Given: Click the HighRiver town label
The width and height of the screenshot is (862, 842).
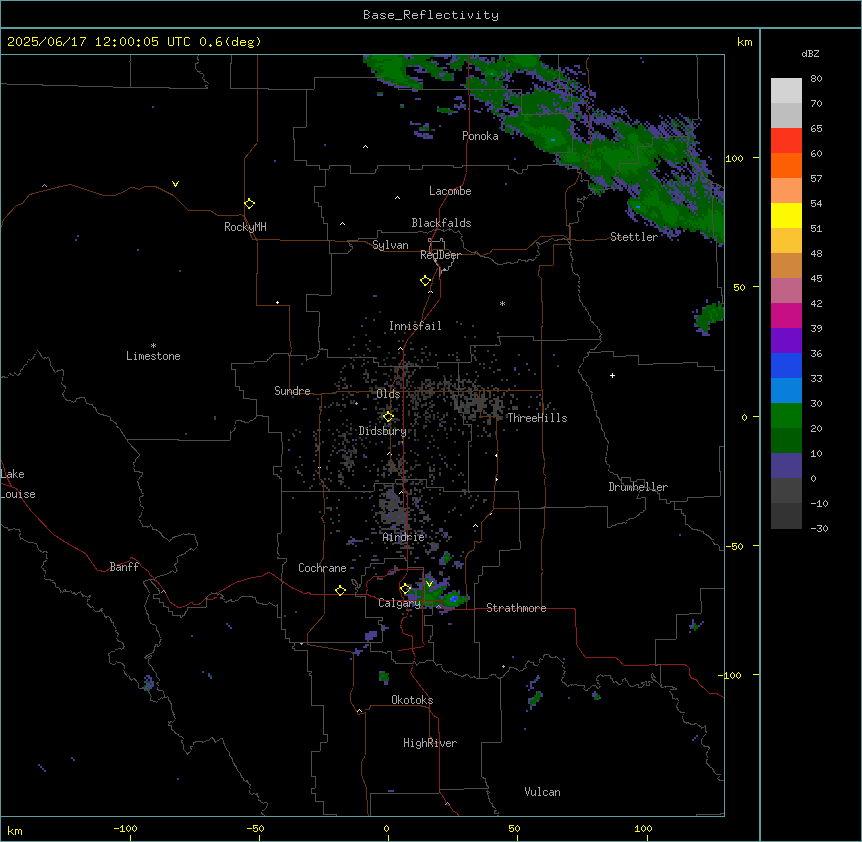Looking at the screenshot, I should [x=430, y=743].
